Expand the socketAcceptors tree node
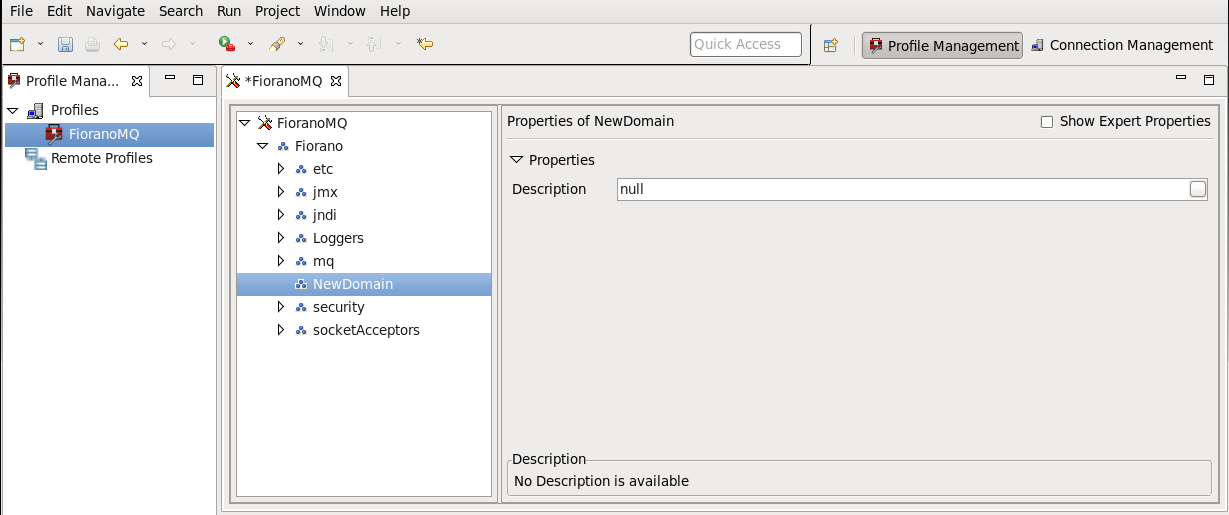1229x515 pixels. [x=281, y=330]
